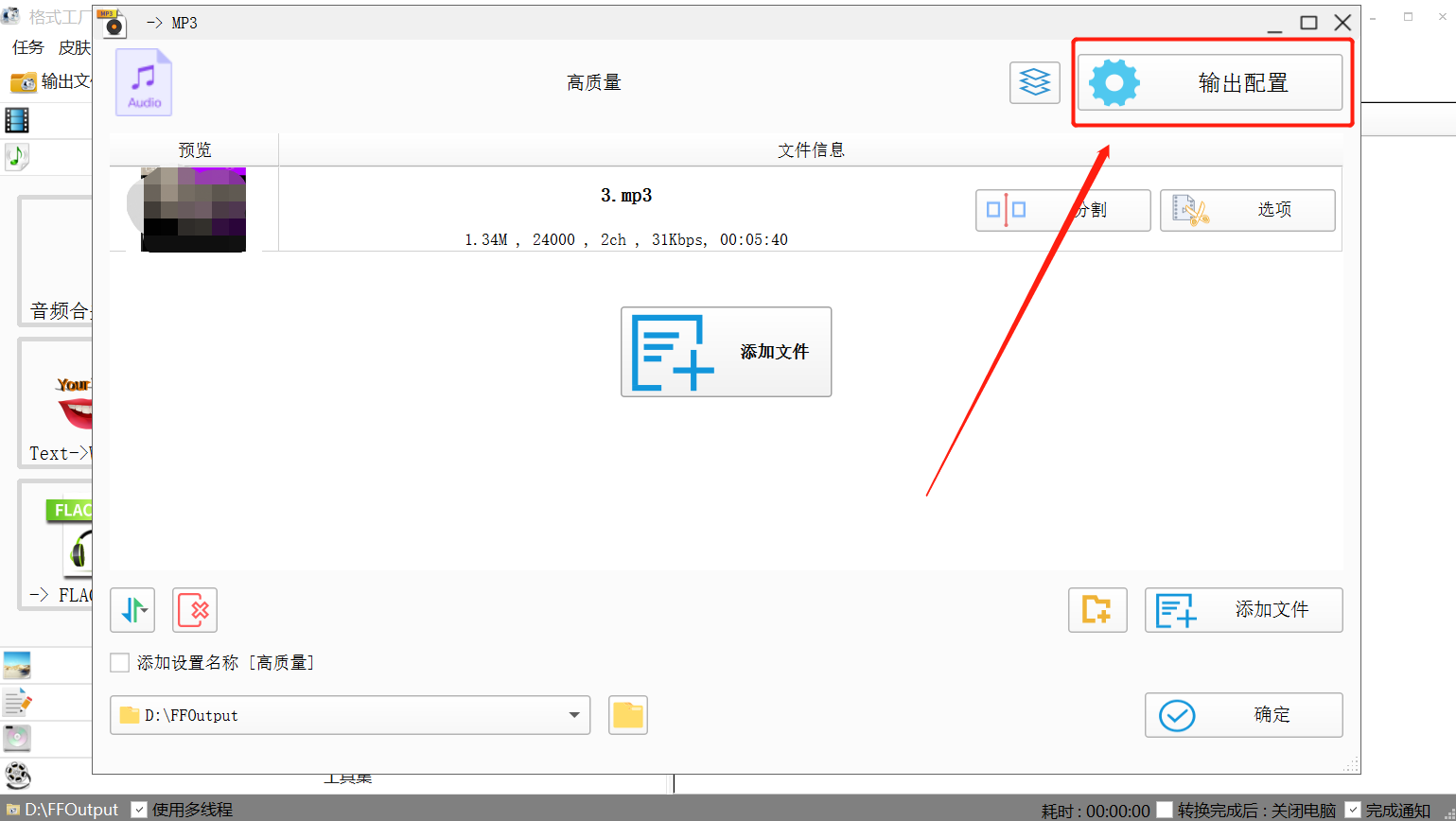Select the disc ROM device category
The height and width of the screenshot is (821, 1456).
click(17, 738)
